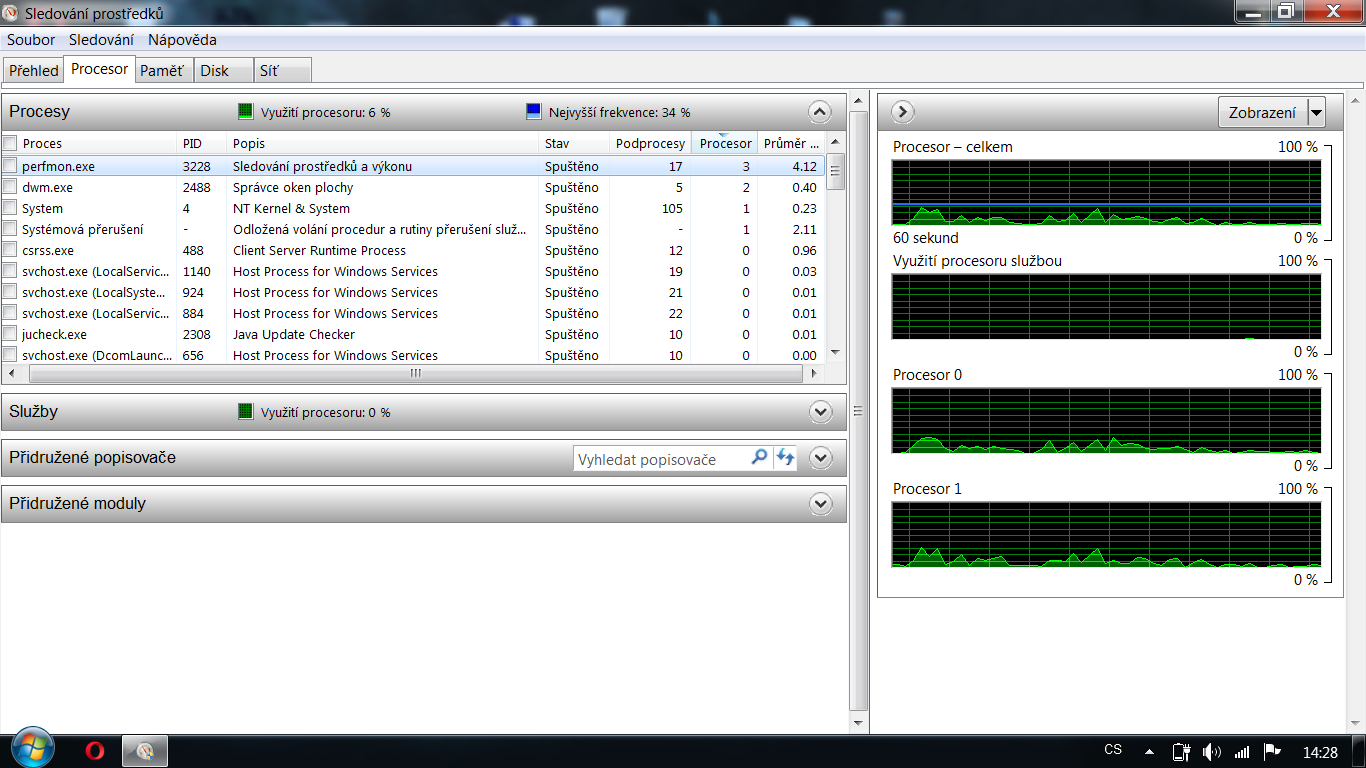Sort by the Proces column header
This screenshot has width=1366, height=768.
98,144
